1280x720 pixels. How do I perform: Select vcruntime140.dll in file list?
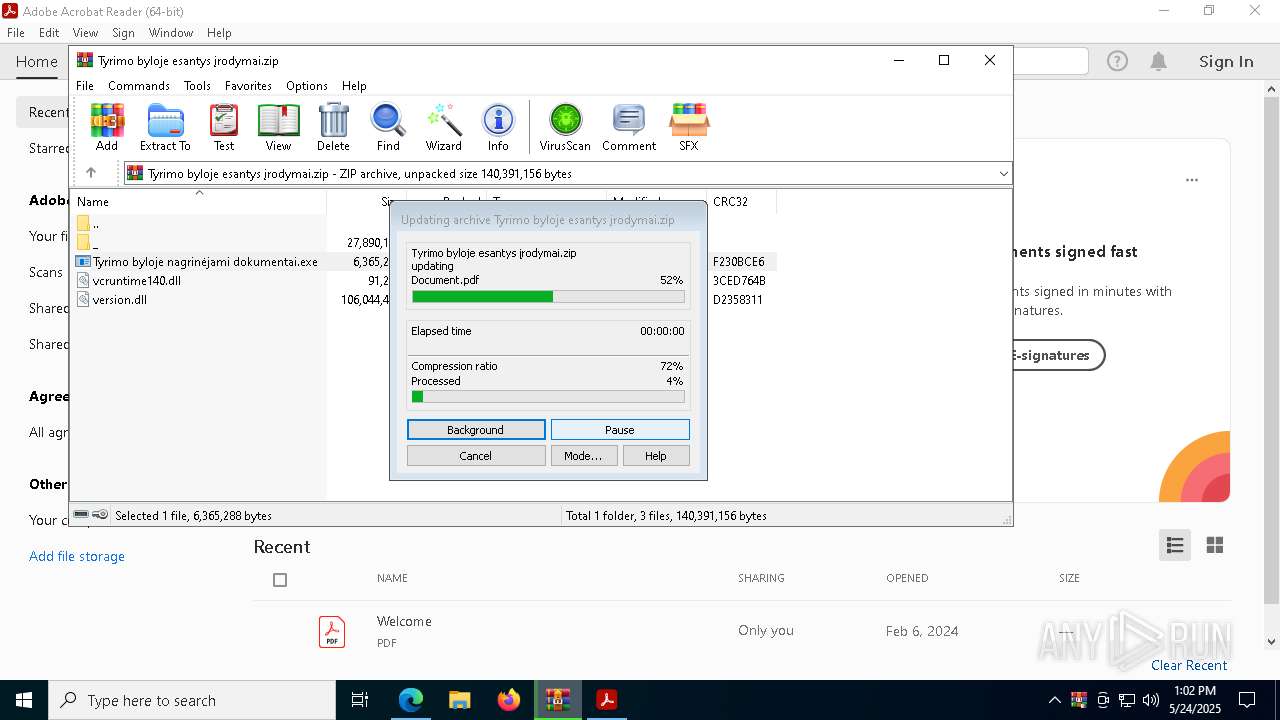point(129,281)
